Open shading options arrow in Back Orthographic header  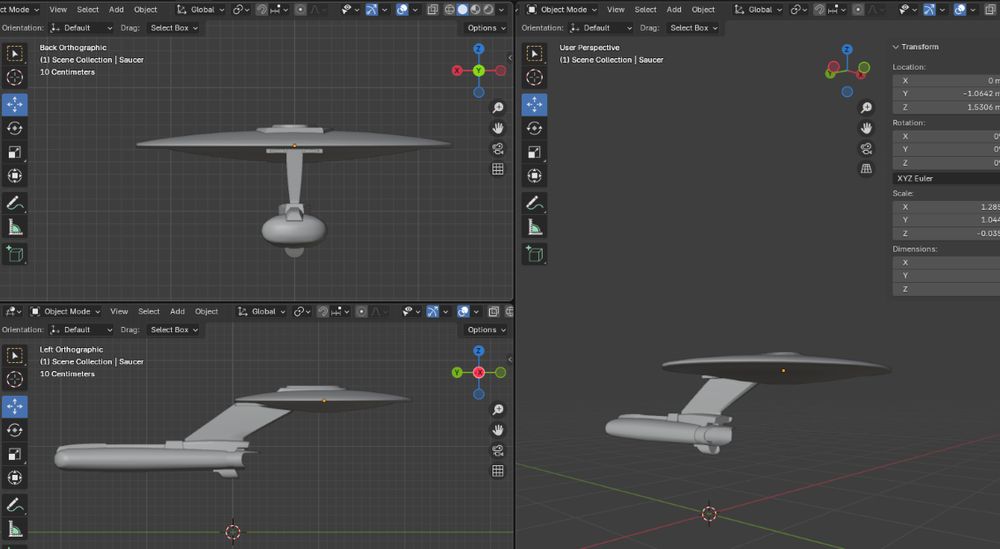[x=502, y=10]
